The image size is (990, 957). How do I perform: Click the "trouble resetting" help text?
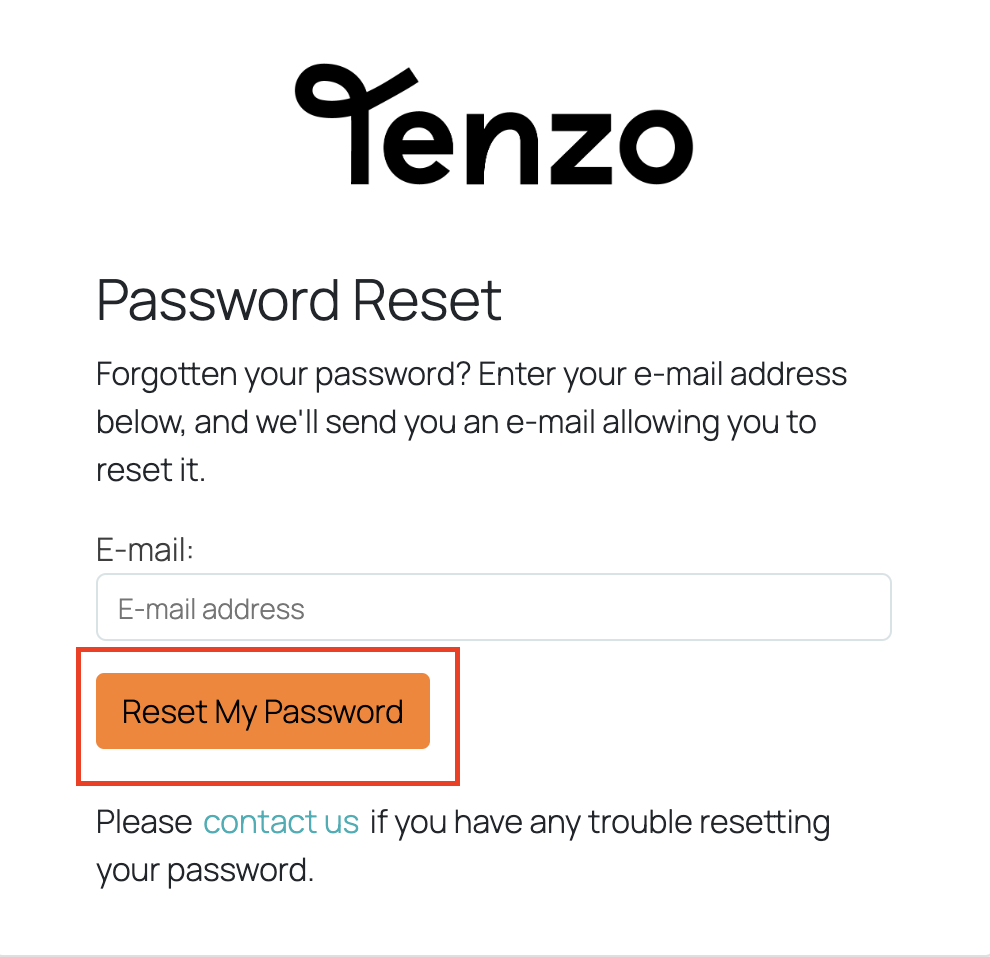click(709, 823)
